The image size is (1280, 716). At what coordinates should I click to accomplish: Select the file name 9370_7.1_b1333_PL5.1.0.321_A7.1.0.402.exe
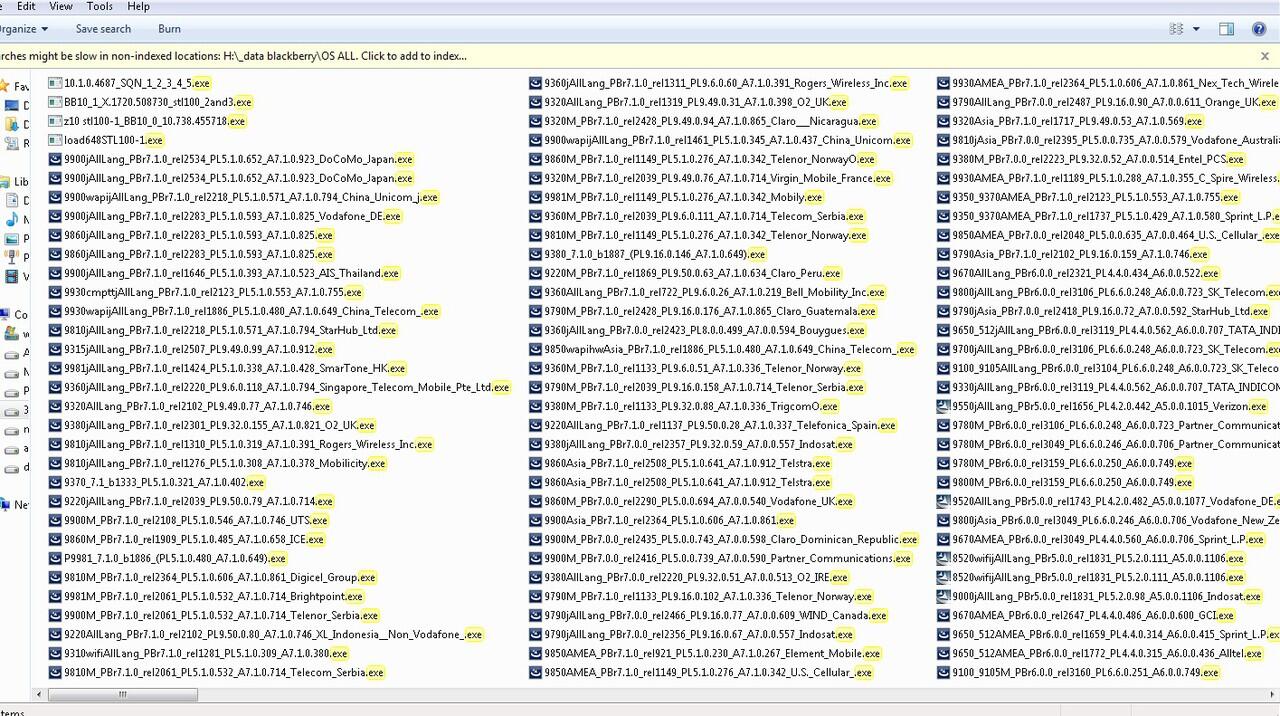pos(164,482)
